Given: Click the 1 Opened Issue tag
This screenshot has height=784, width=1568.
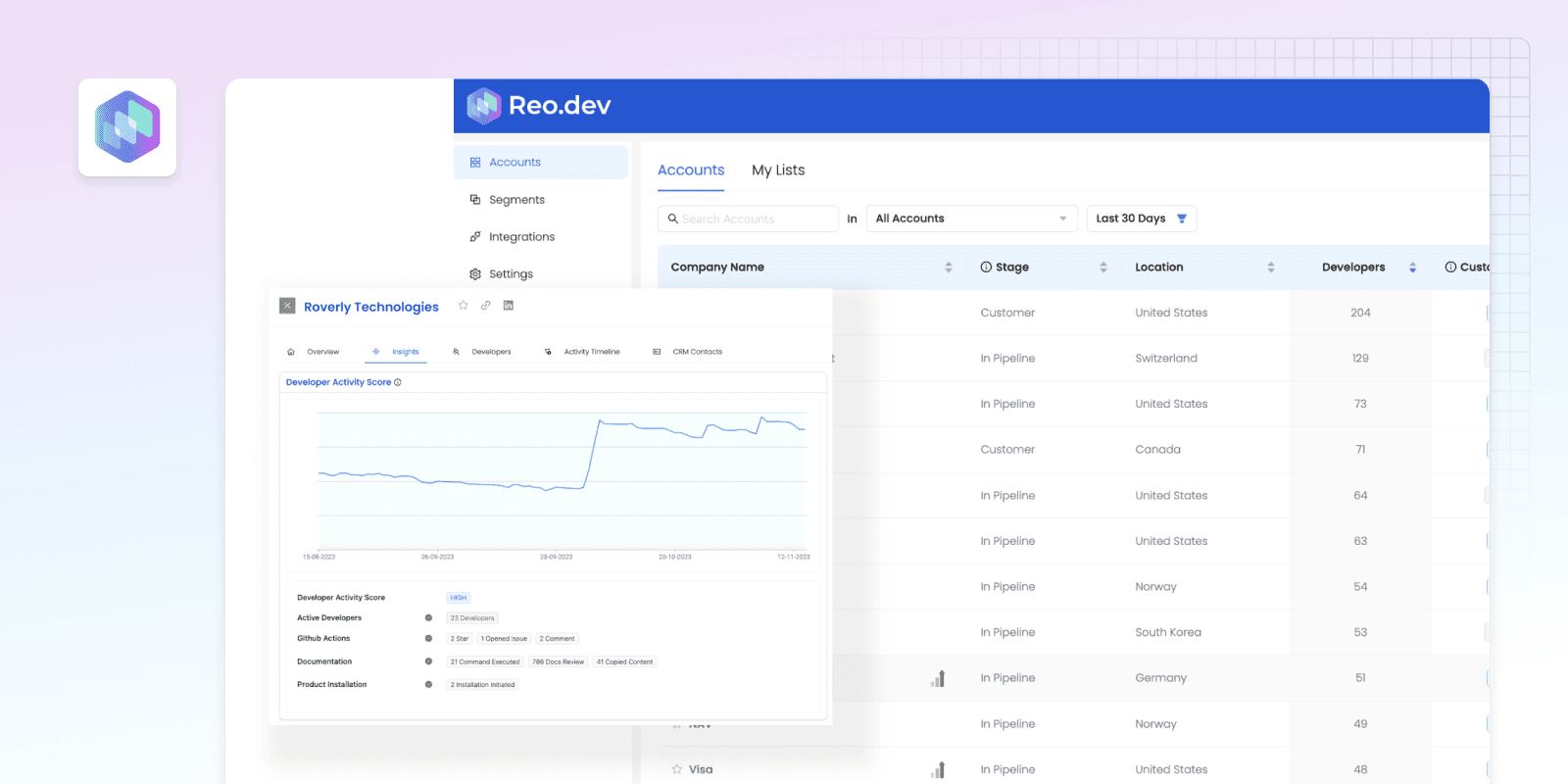Looking at the screenshot, I should (x=504, y=639).
